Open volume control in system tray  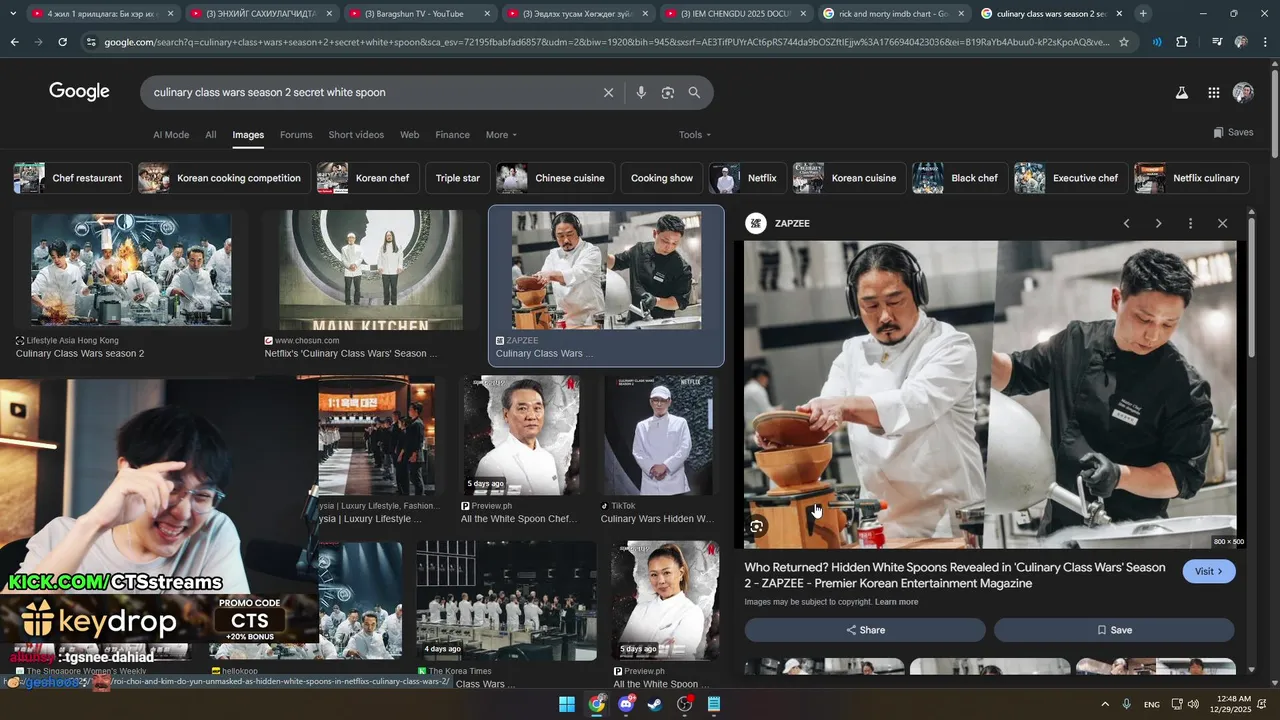[1193, 704]
